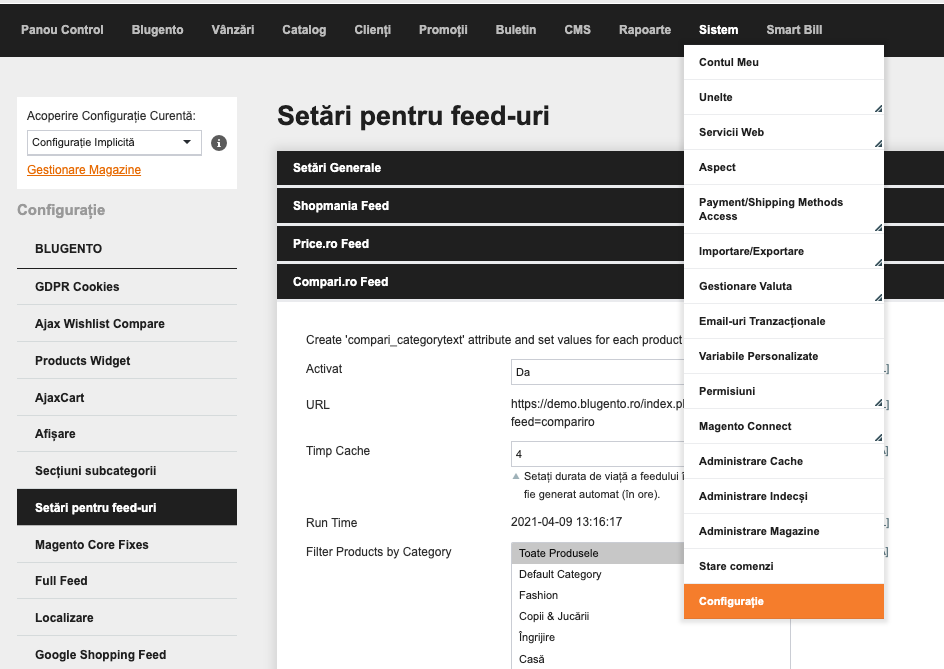The width and height of the screenshot is (944, 669).
Task: Open Stare comenzi from Sistem menu
Action: pos(784,565)
